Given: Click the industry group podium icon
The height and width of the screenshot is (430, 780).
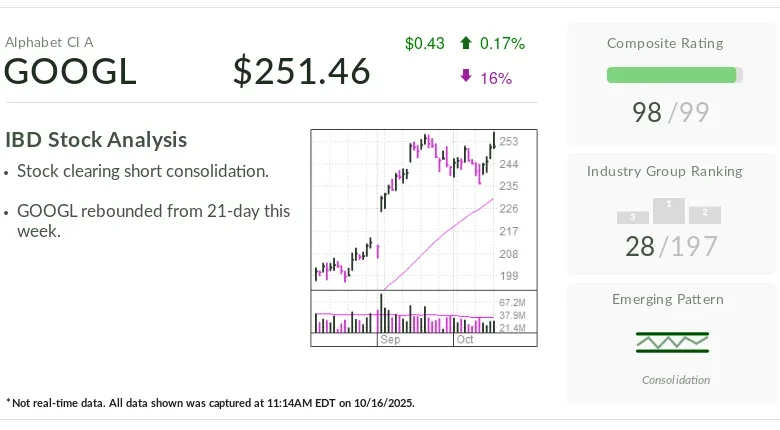Looking at the screenshot, I should pyautogui.click(x=670, y=211).
